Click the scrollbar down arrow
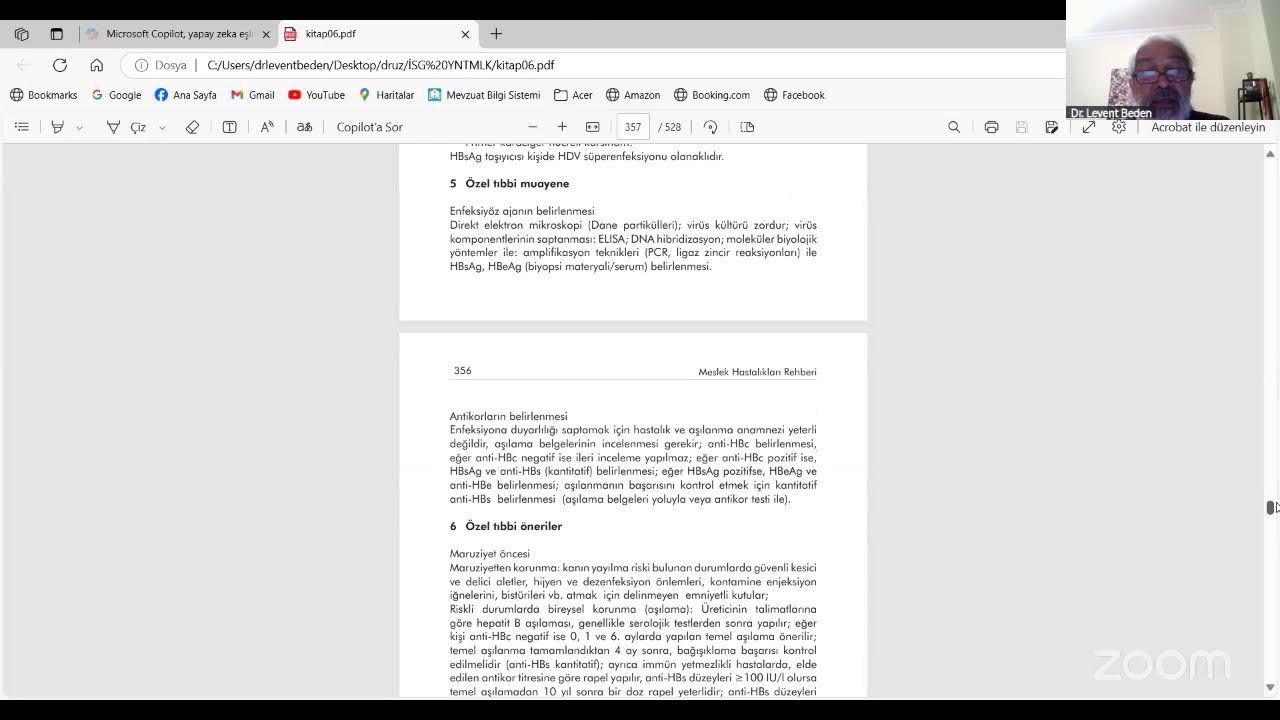The image size is (1280, 720). coord(1270,687)
